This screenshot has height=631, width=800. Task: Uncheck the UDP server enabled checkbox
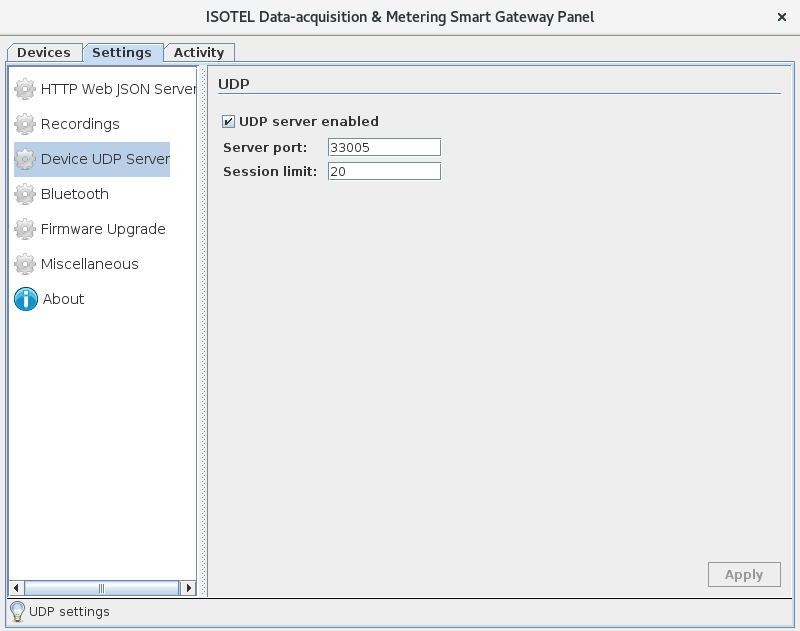[x=228, y=121]
